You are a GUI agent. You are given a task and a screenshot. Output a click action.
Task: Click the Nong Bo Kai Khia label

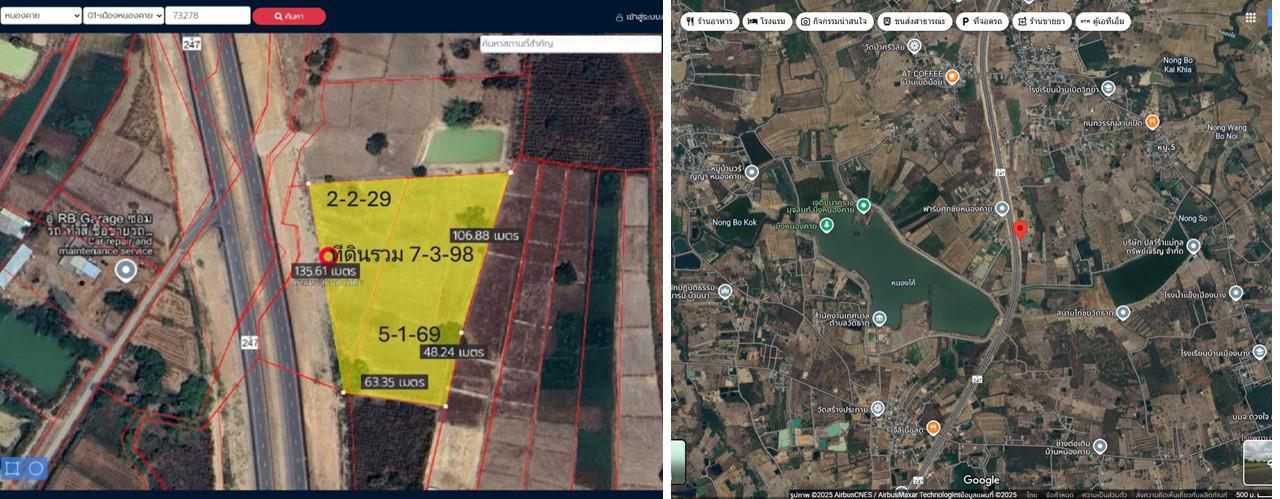coord(1178,65)
